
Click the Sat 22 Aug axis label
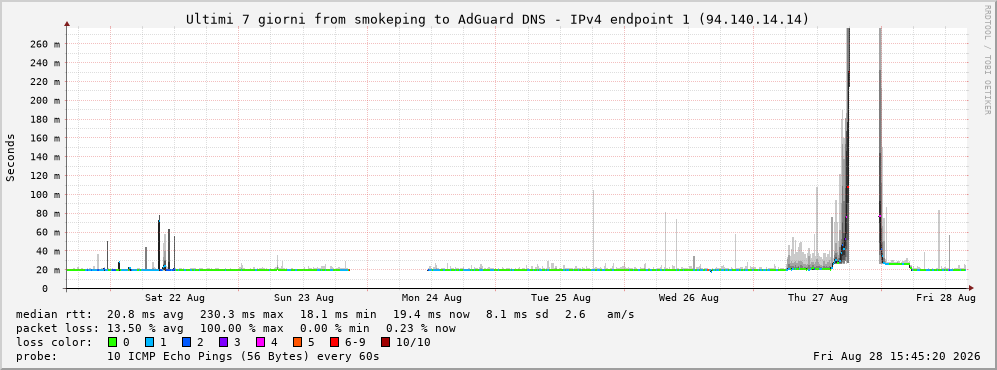coord(174,298)
